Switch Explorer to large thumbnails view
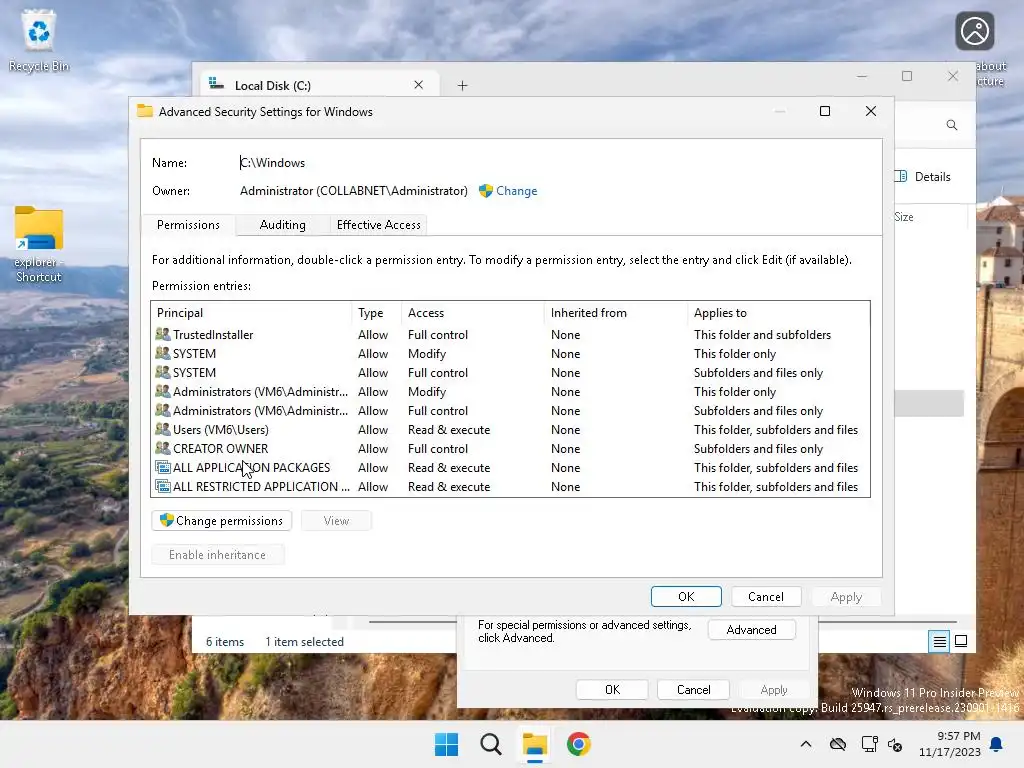Image resolution: width=1024 pixels, height=768 pixels. [x=961, y=641]
